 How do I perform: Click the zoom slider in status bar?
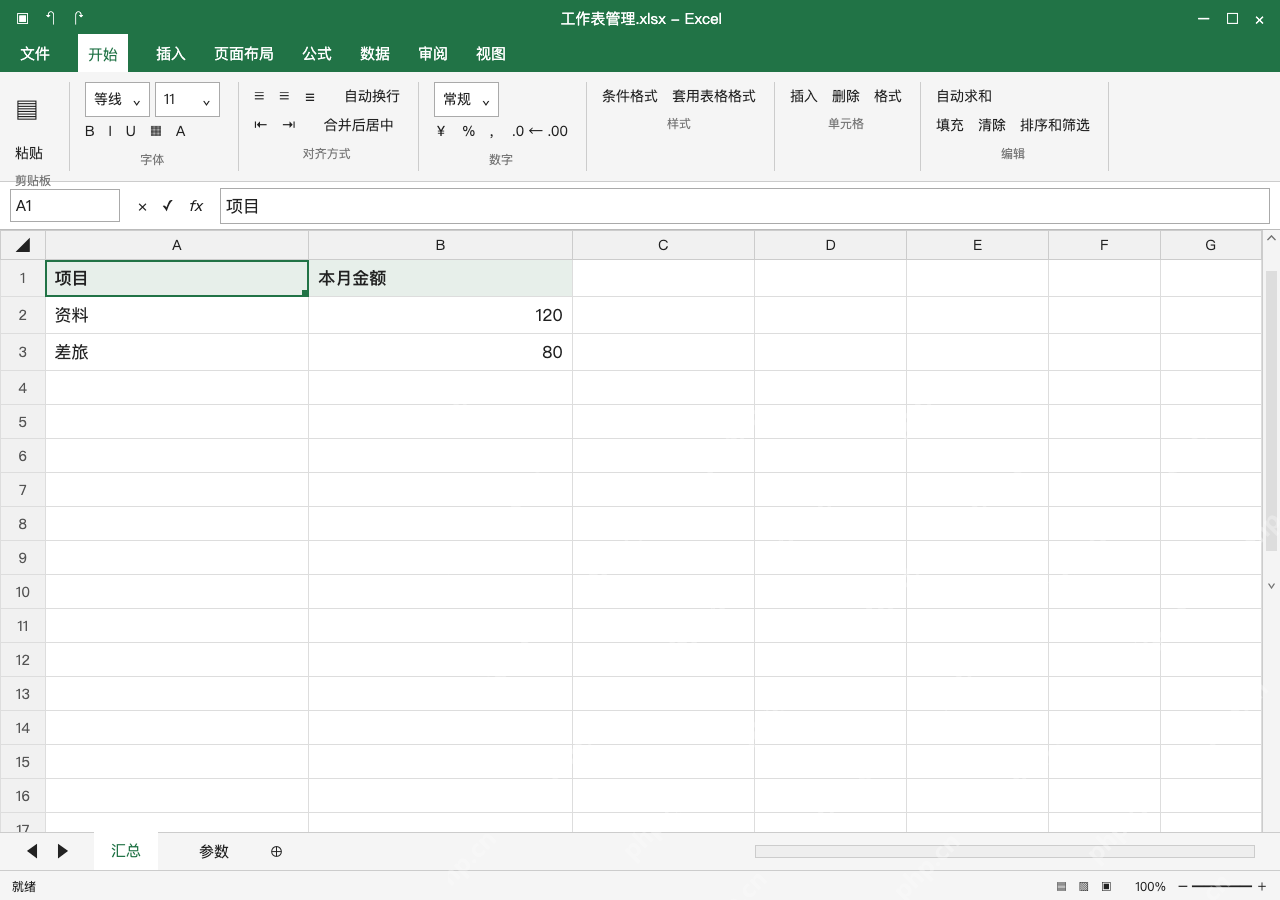click(x=1222, y=886)
